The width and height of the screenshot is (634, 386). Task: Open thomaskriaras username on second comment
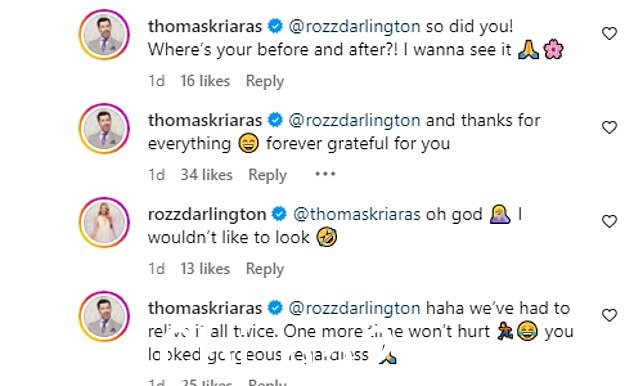(x=205, y=120)
